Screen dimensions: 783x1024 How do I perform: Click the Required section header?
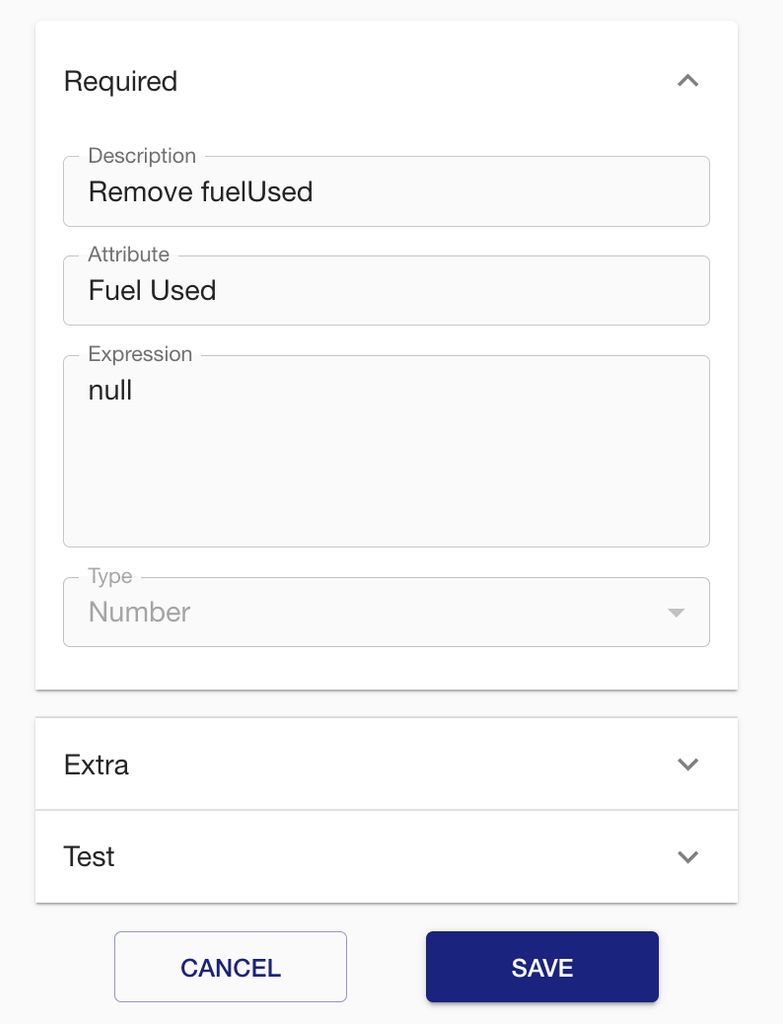[120, 80]
